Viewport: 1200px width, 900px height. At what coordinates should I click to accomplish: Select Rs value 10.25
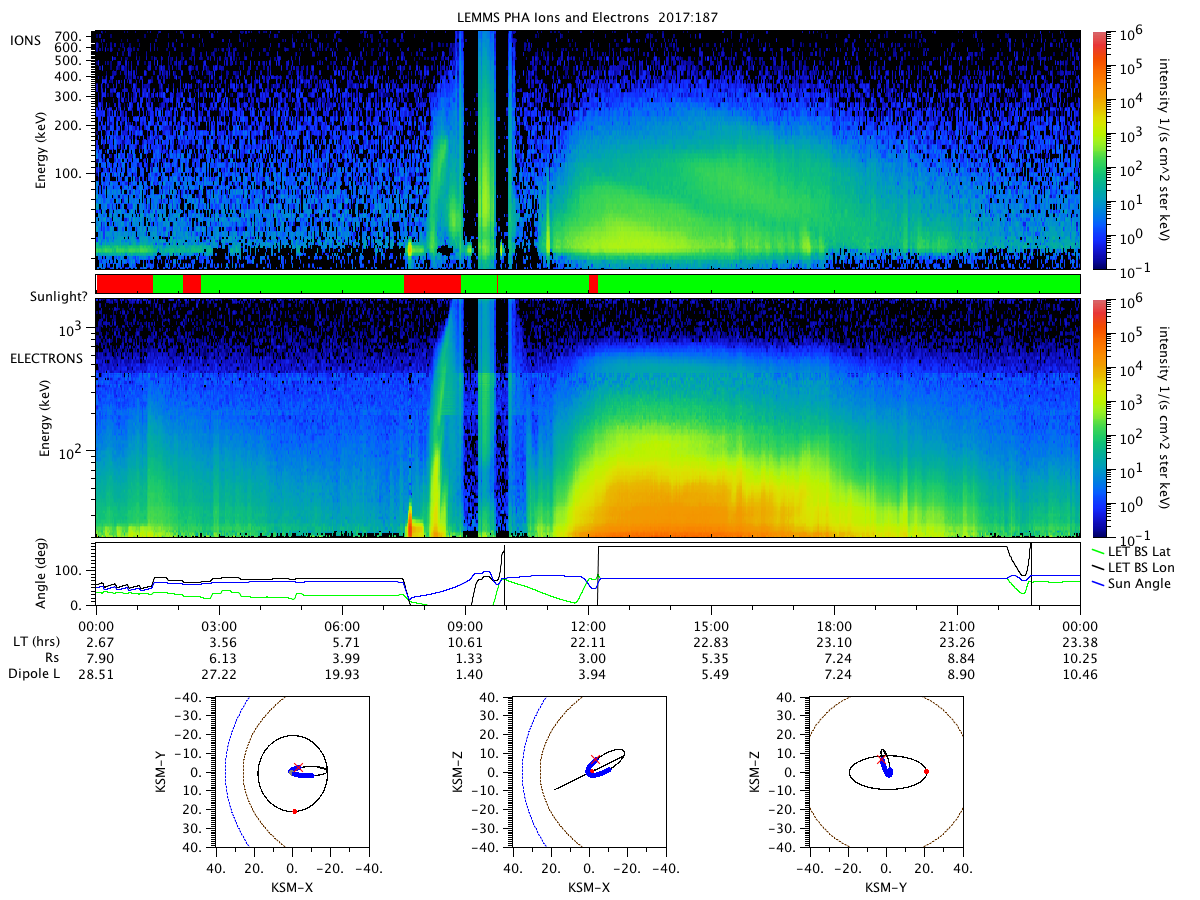coord(1080,658)
